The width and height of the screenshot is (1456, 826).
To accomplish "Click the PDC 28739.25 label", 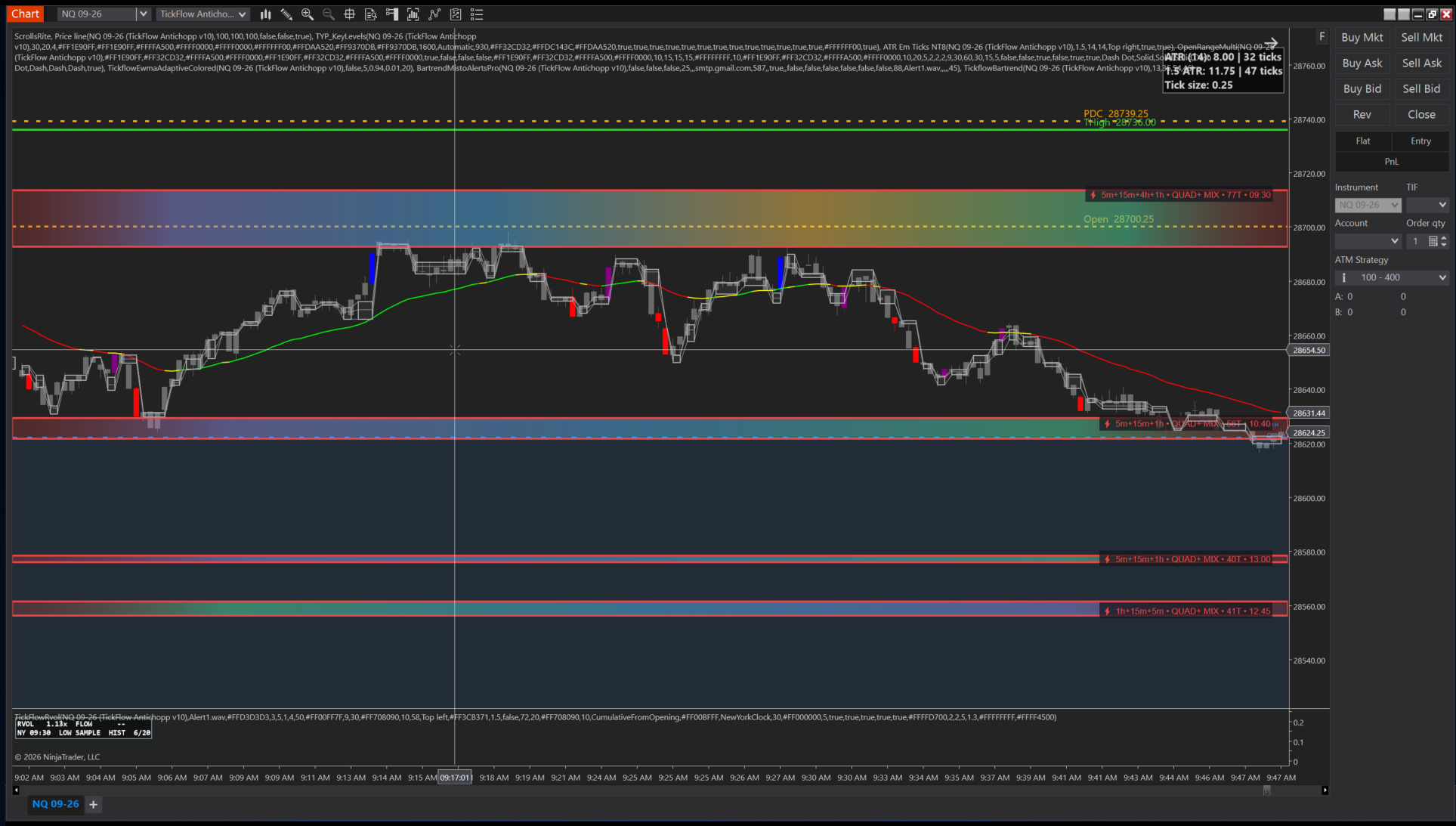I will tap(1116, 113).
